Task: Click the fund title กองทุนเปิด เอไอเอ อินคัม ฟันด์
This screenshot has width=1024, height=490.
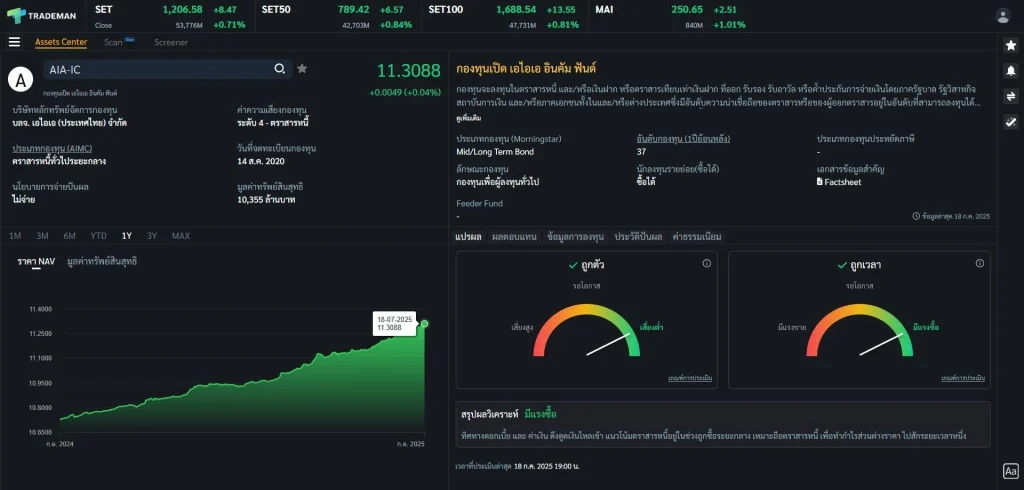Action: point(526,69)
